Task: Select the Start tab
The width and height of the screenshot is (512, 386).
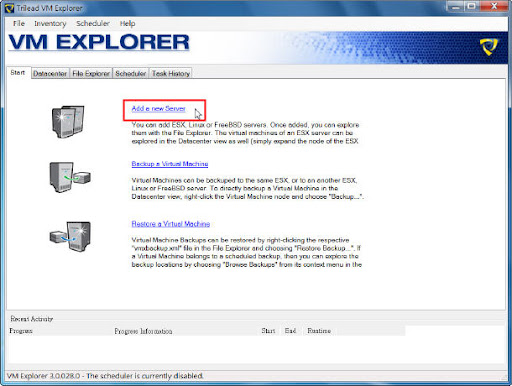Action: tap(18, 73)
